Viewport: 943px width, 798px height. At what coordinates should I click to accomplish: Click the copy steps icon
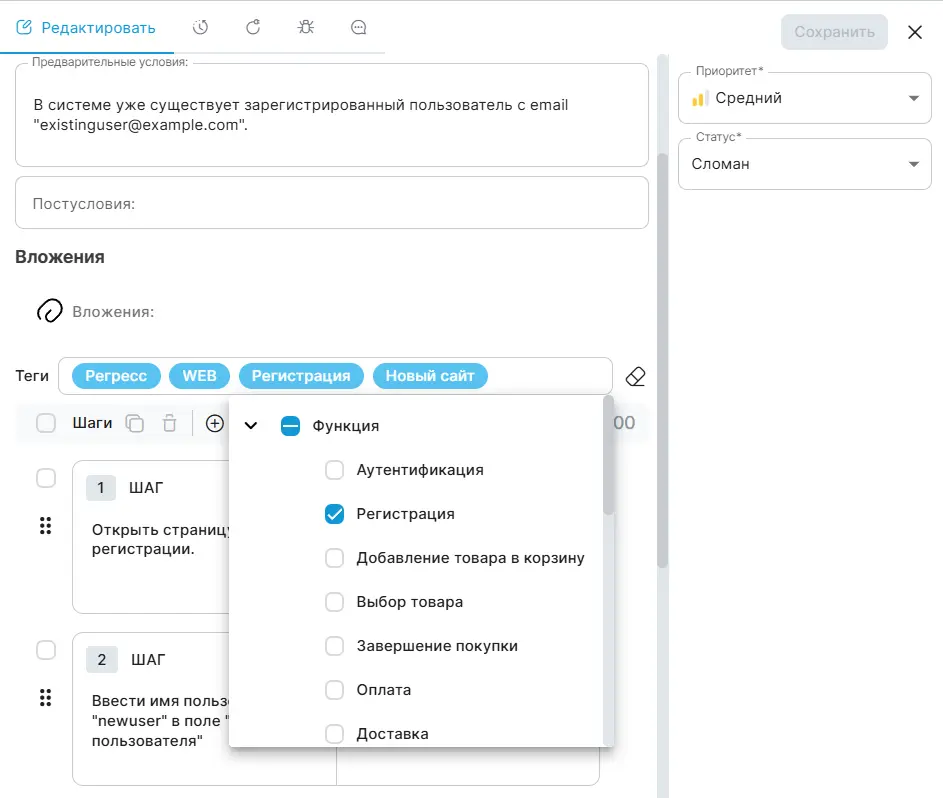pyautogui.click(x=134, y=423)
